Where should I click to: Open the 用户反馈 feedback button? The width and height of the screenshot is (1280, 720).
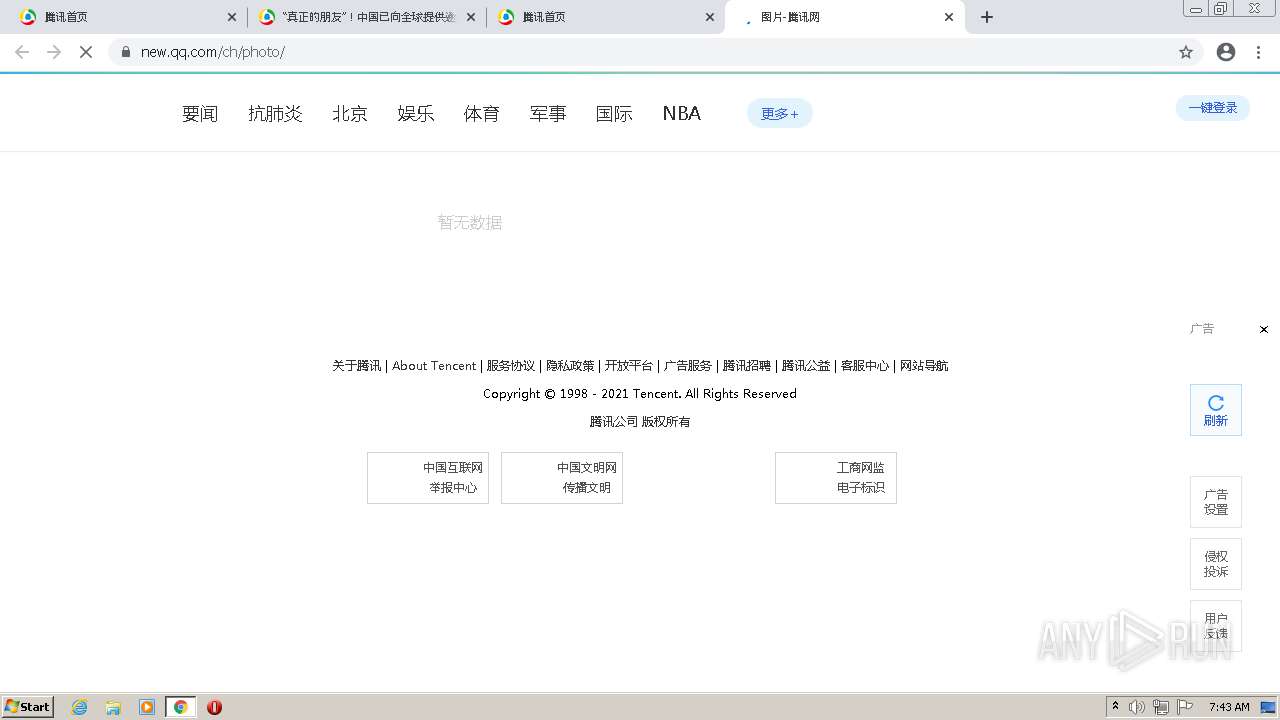click(1216, 626)
